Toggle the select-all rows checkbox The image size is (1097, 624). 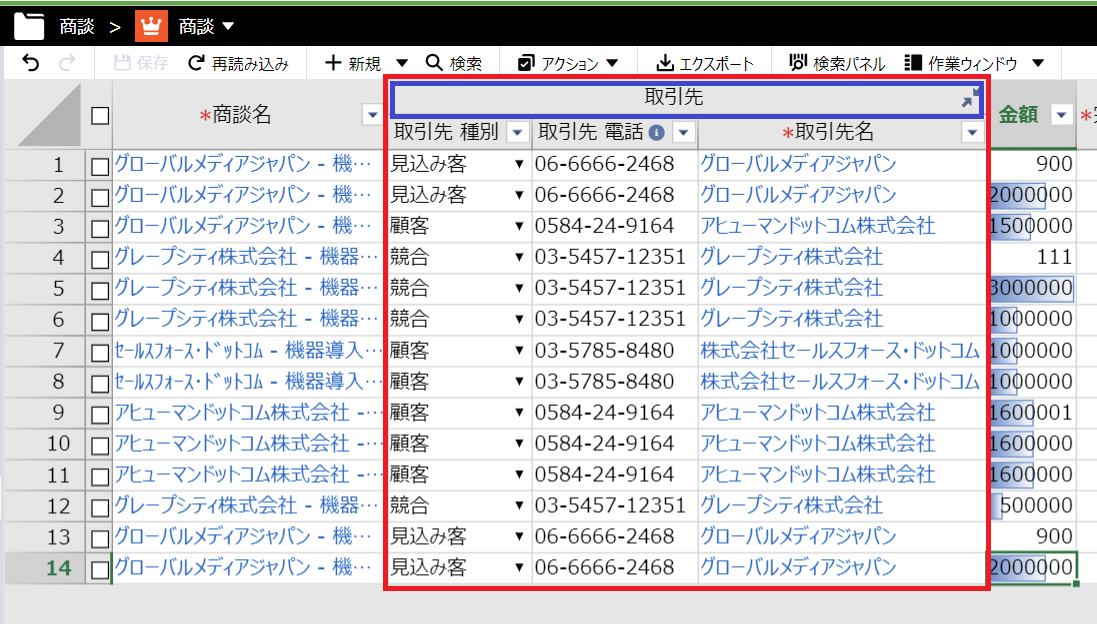(x=100, y=115)
